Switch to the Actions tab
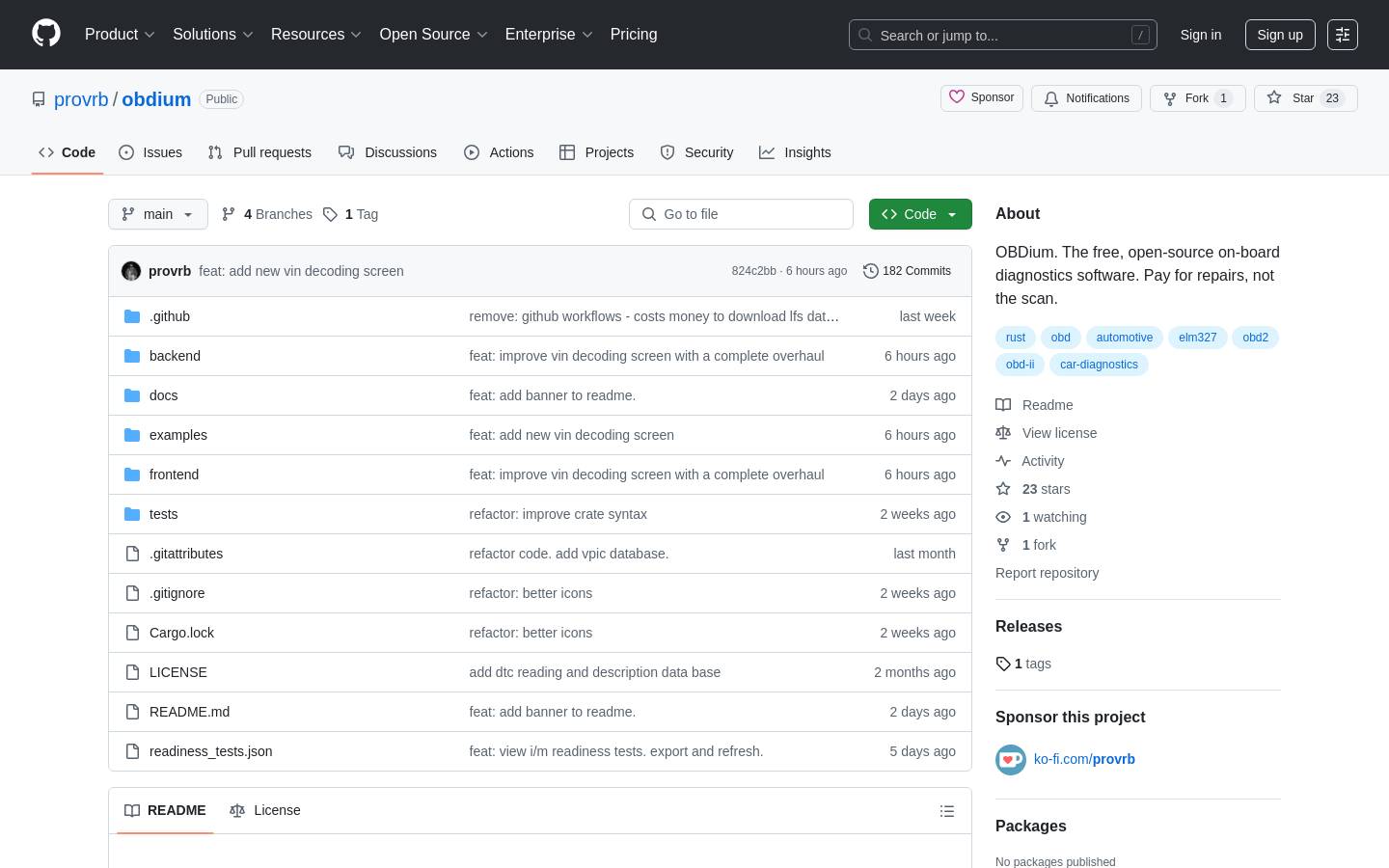1389x868 pixels. tap(499, 152)
